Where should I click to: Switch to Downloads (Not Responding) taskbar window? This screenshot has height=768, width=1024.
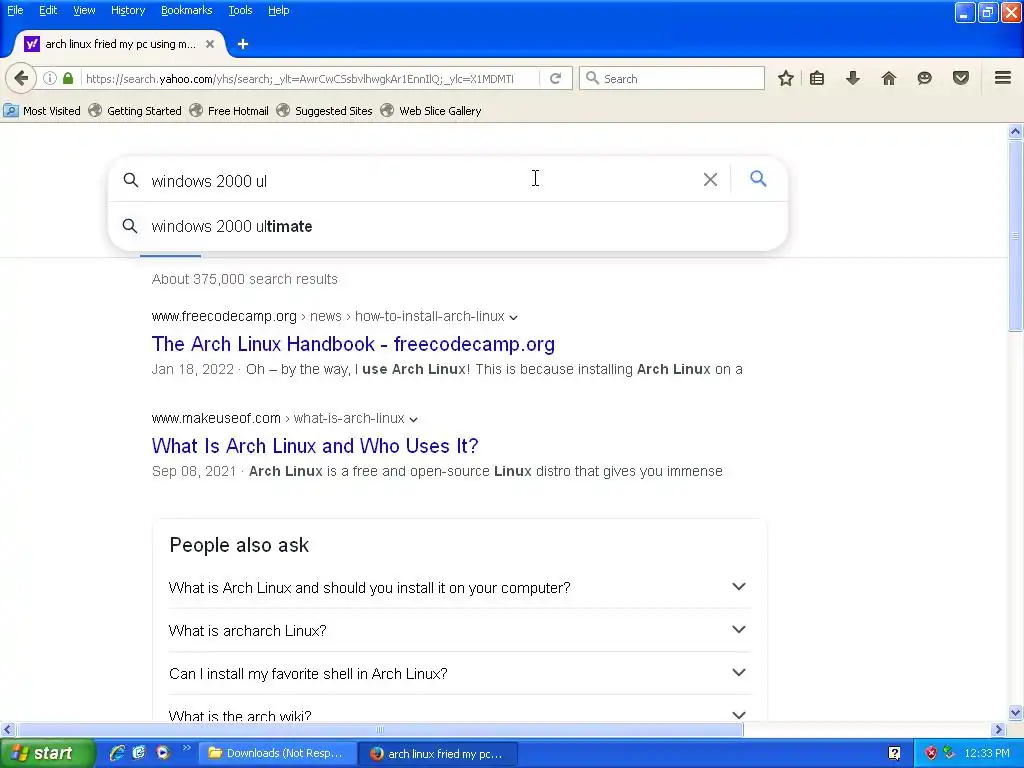click(x=277, y=754)
